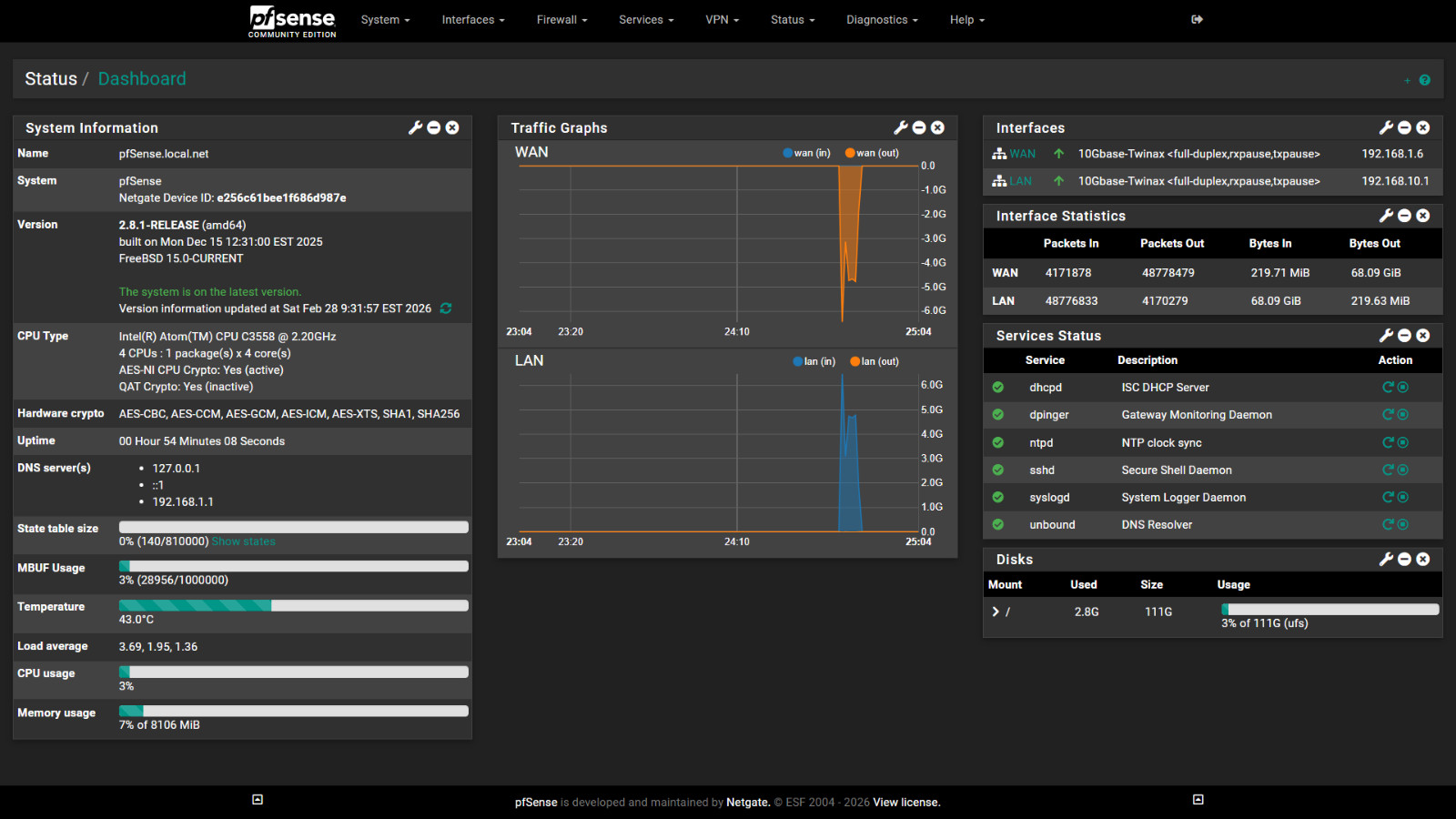Minimize the Interfaces widget
Viewport: 1456px width, 819px height.
(x=1404, y=128)
